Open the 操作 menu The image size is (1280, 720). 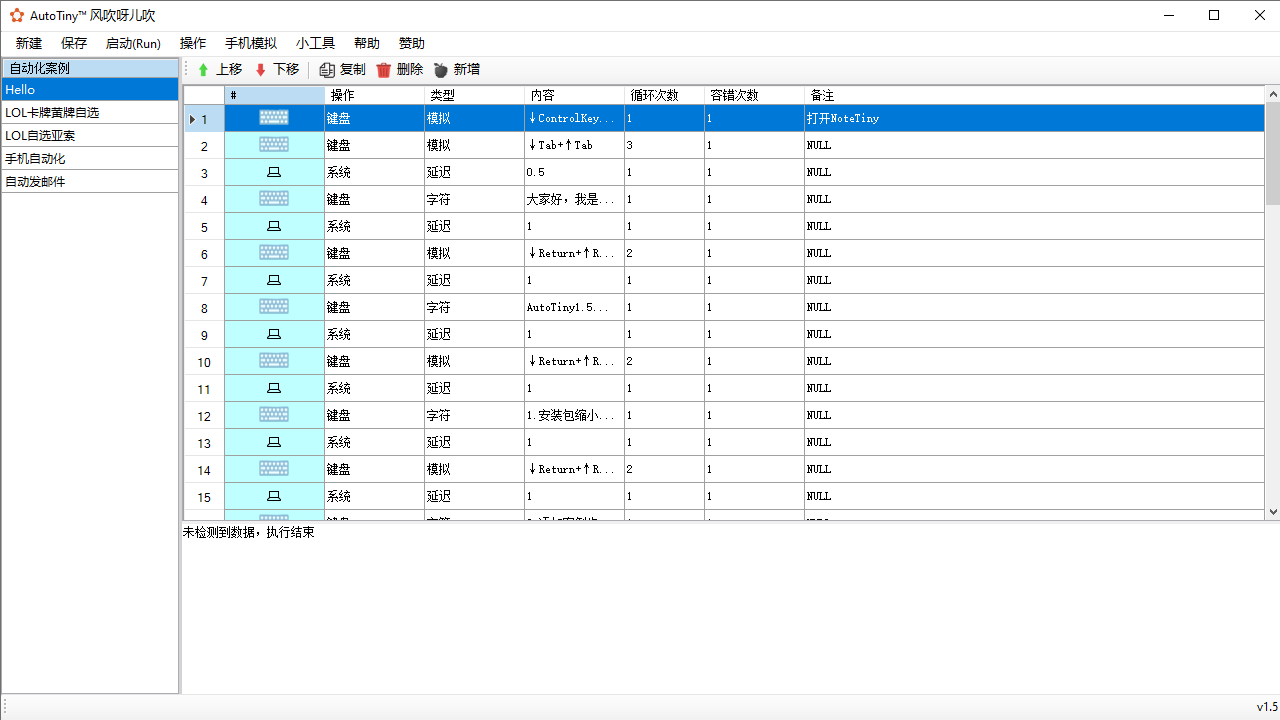(191, 43)
